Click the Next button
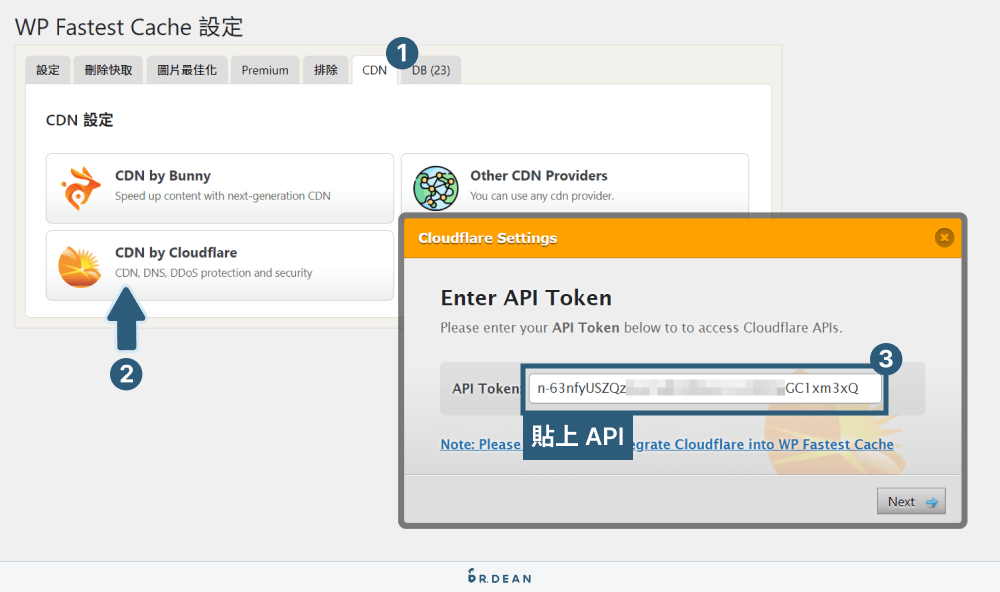The height and width of the screenshot is (592, 1000). point(910,501)
